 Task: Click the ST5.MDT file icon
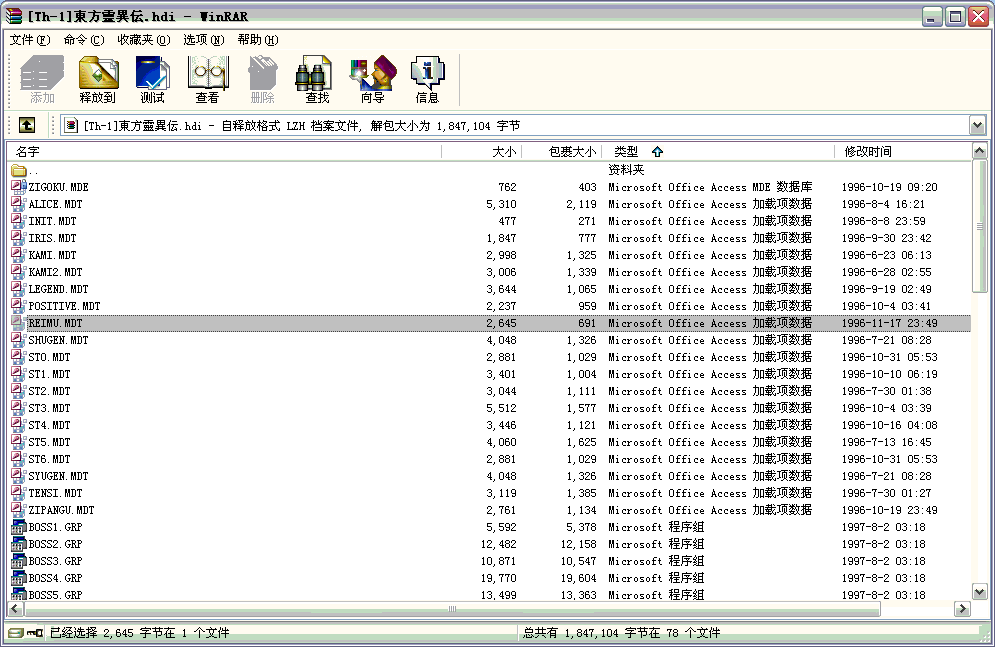(18, 442)
